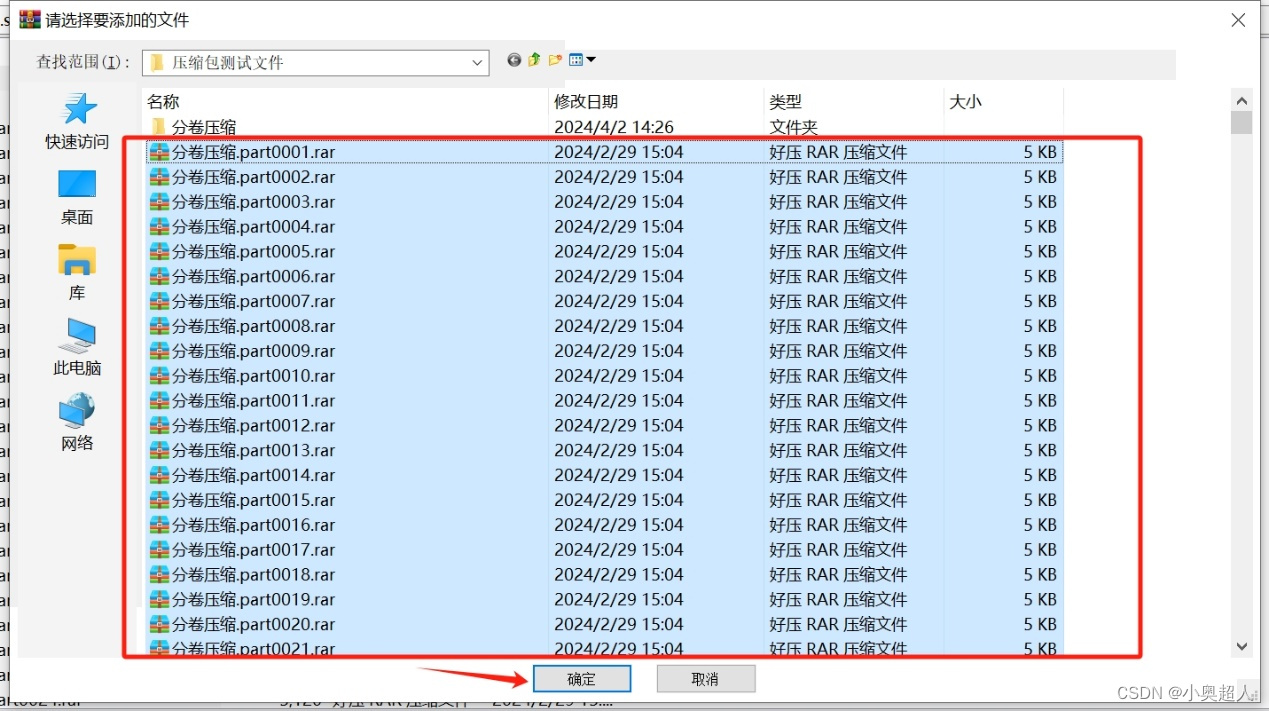Click the 取消 button
Viewport: 1269px width, 711px height.
click(705, 679)
